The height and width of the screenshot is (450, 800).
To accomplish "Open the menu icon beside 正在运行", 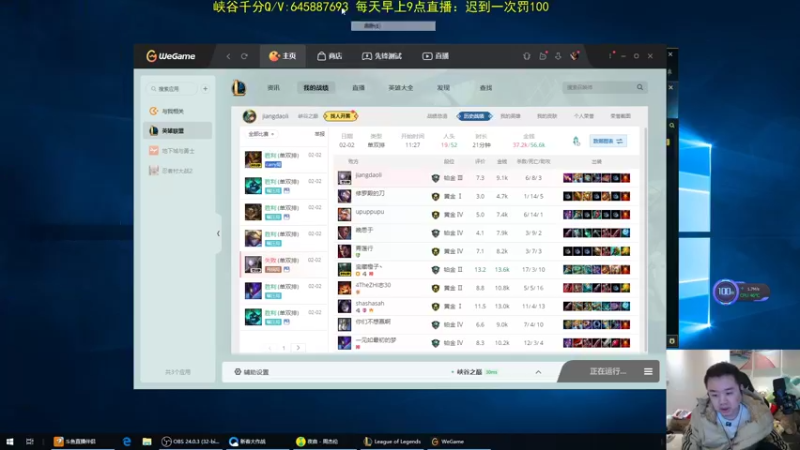I will [648, 371].
